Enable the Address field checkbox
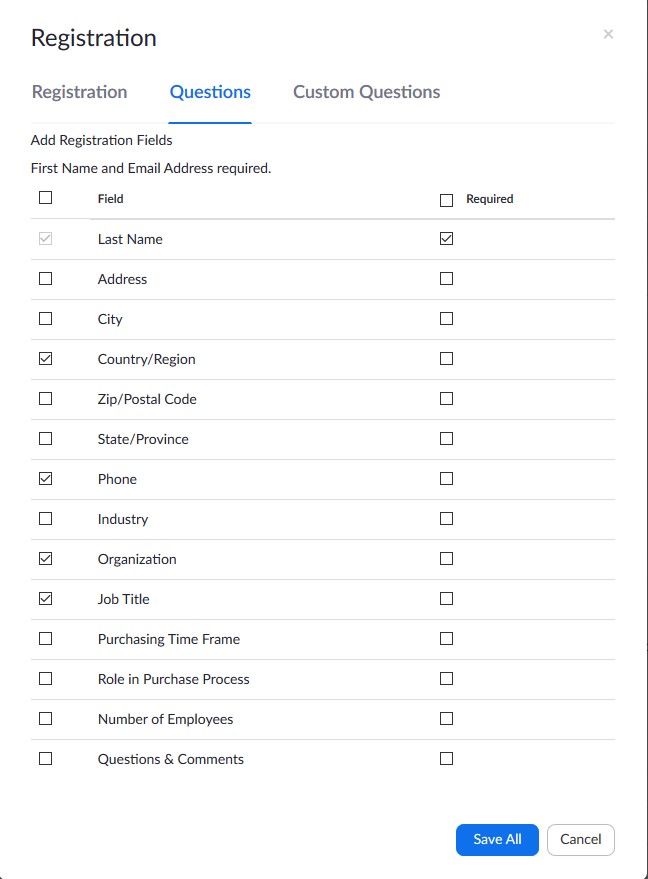This screenshot has width=648, height=879. tap(45, 279)
